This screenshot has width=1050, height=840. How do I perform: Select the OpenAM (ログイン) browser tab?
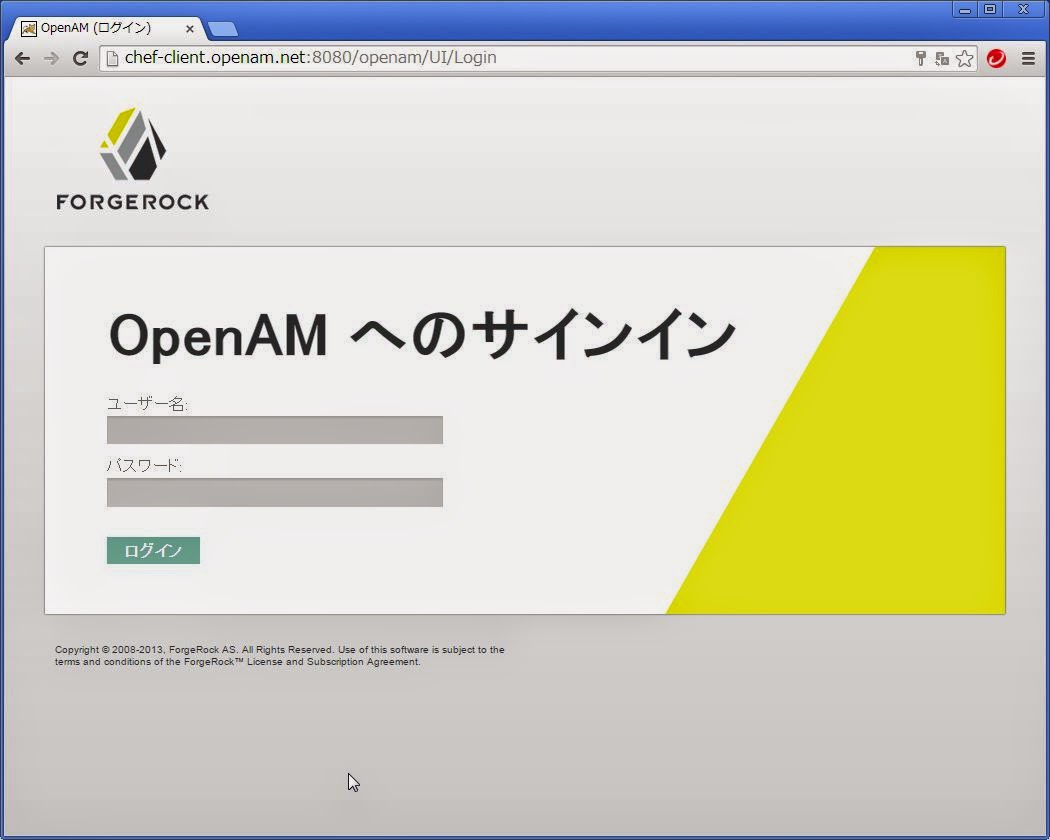point(100,29)
